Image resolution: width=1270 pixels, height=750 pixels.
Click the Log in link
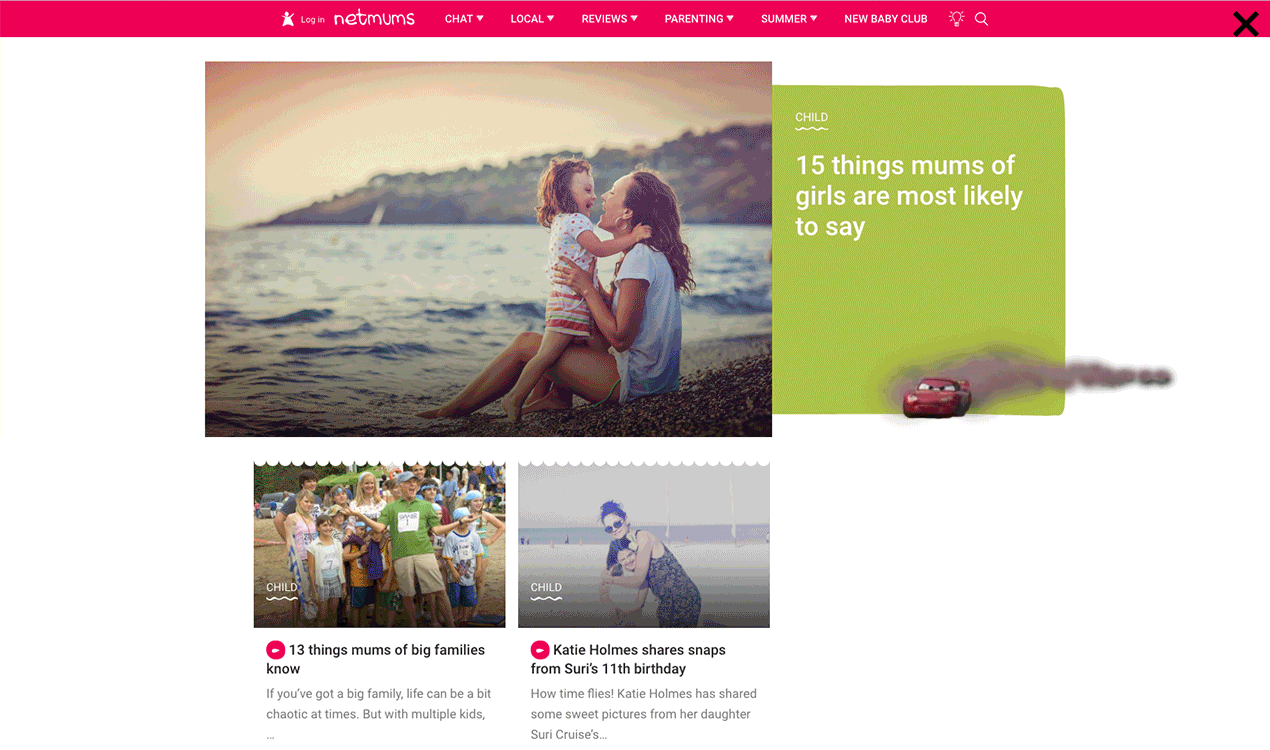tap(313, 20)
